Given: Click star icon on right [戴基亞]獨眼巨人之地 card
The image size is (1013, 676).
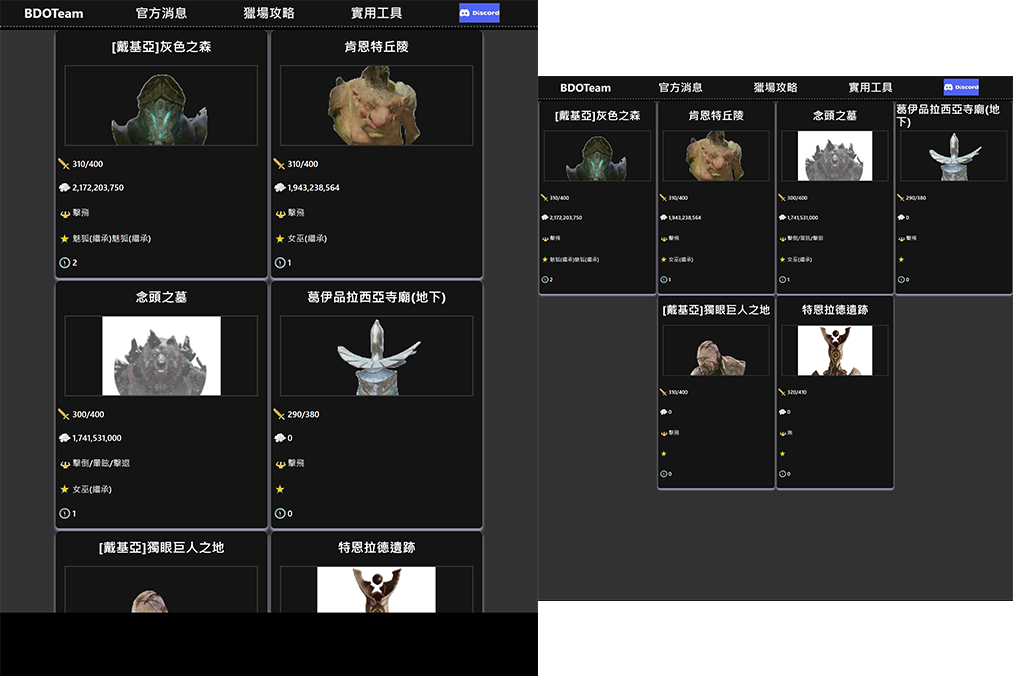Looking at the screenshot, I should point(664,454).
